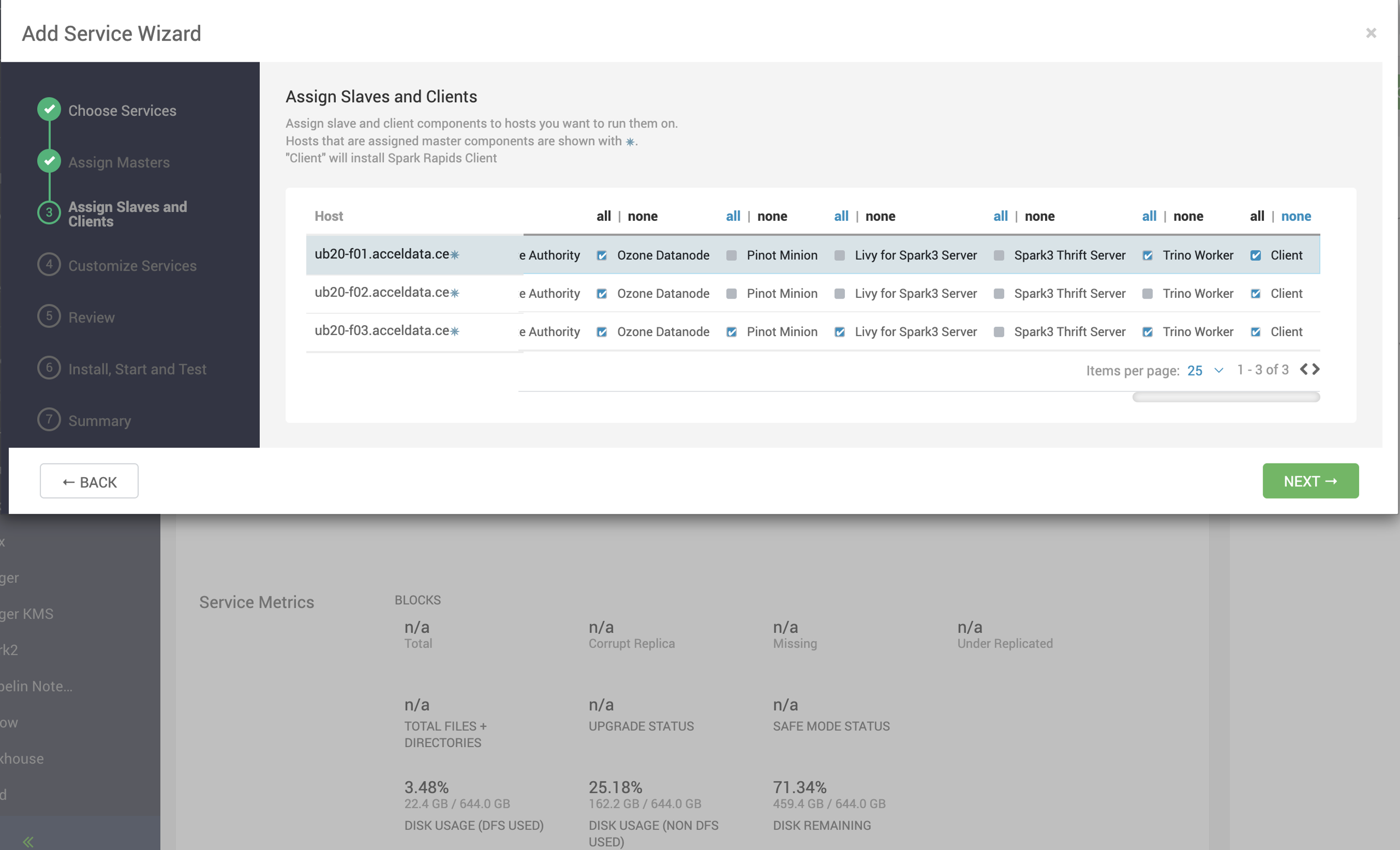Image resolution: width=1400 pixels, height=850 pixels.
Task: Enable Pinot Minion on ub20-f01 host
Action: pos(731,255)
